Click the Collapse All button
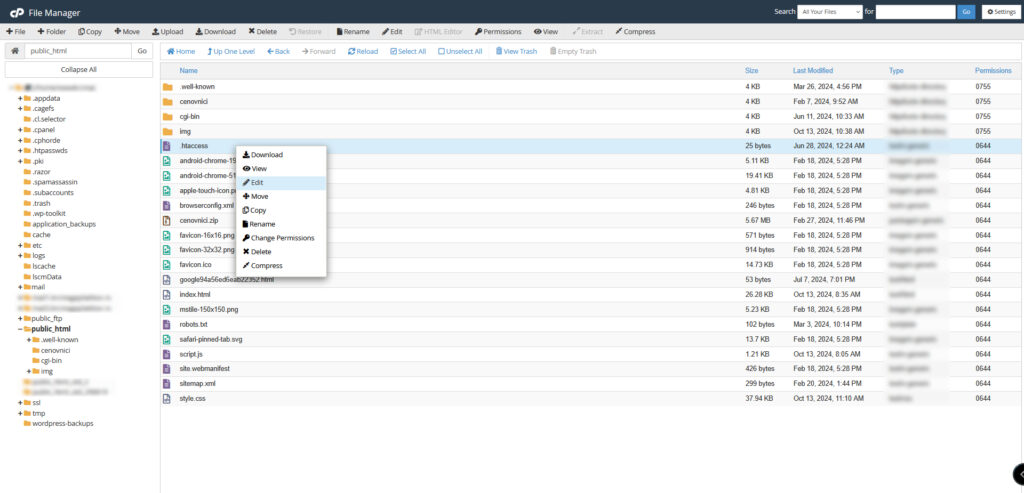The image size is (1024, 493). (78, 70)
